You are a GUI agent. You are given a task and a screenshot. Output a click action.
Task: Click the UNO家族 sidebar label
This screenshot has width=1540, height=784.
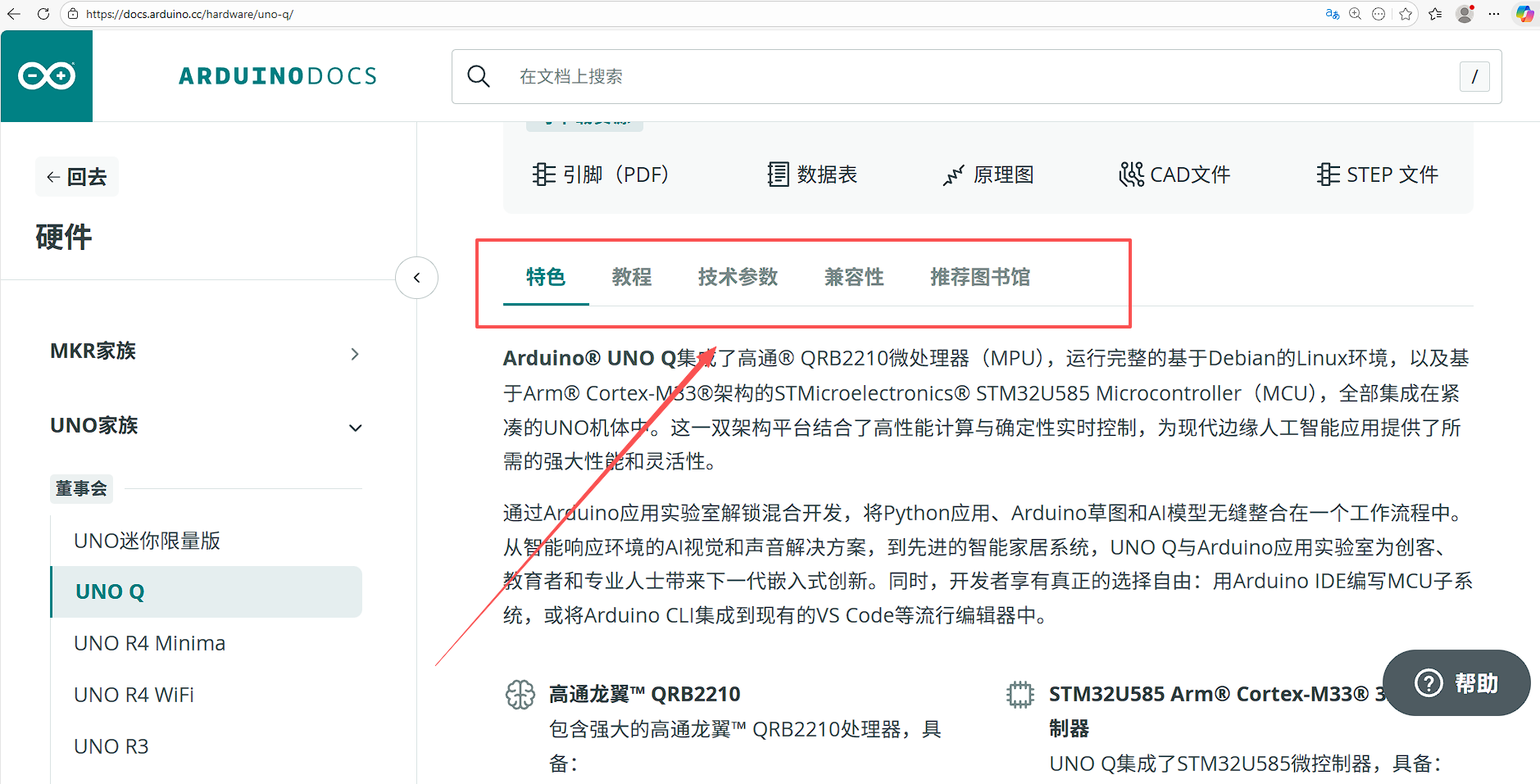94,426
